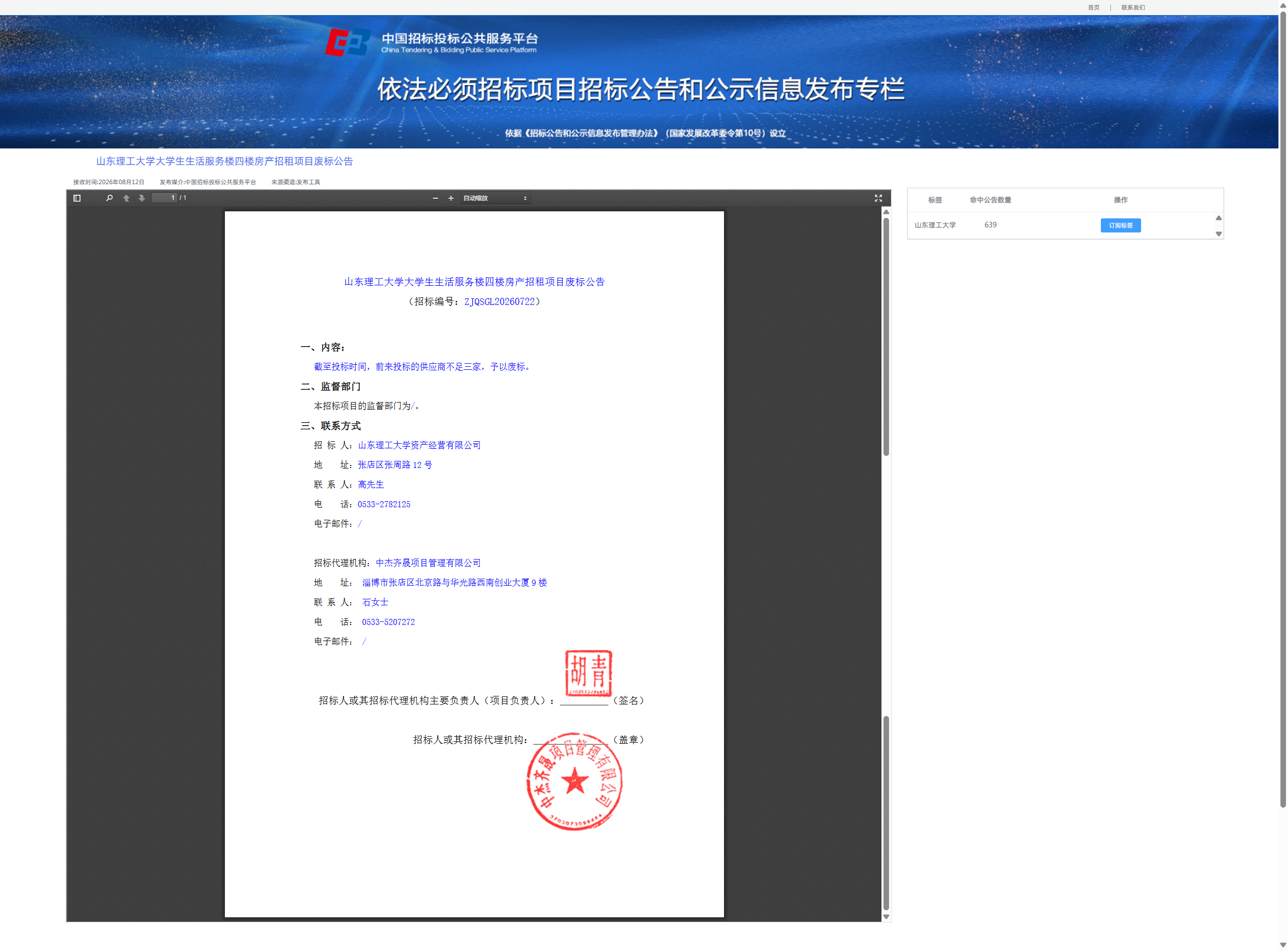Click tenderer name 山东理工大学资产经营有限公司
The width and height of the screenshot is (1288, 950).
coord(419,446)
